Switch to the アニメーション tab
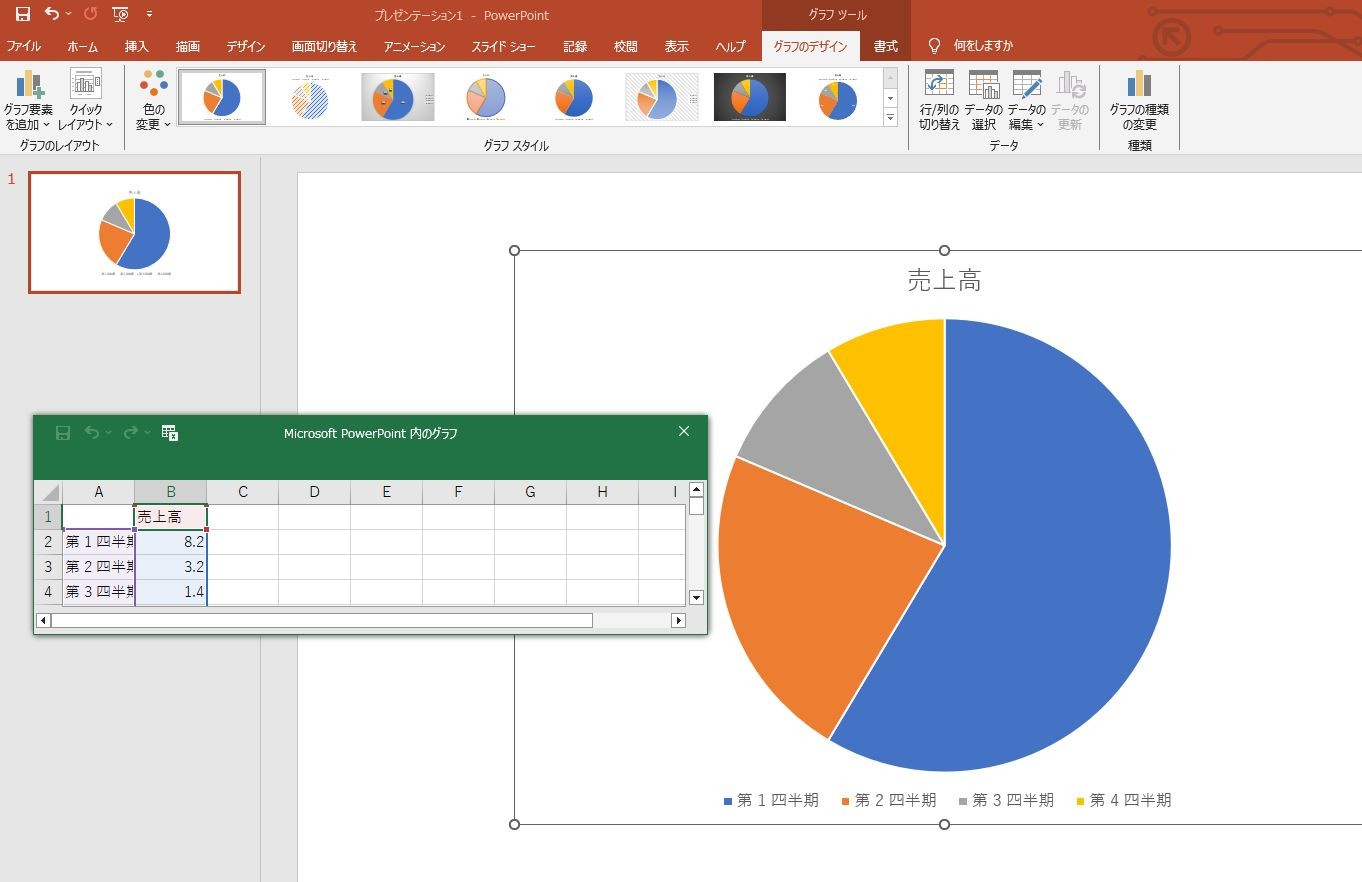Viewport: 1362px width, 882px height. pyautogui.click(x=414, y=46)
